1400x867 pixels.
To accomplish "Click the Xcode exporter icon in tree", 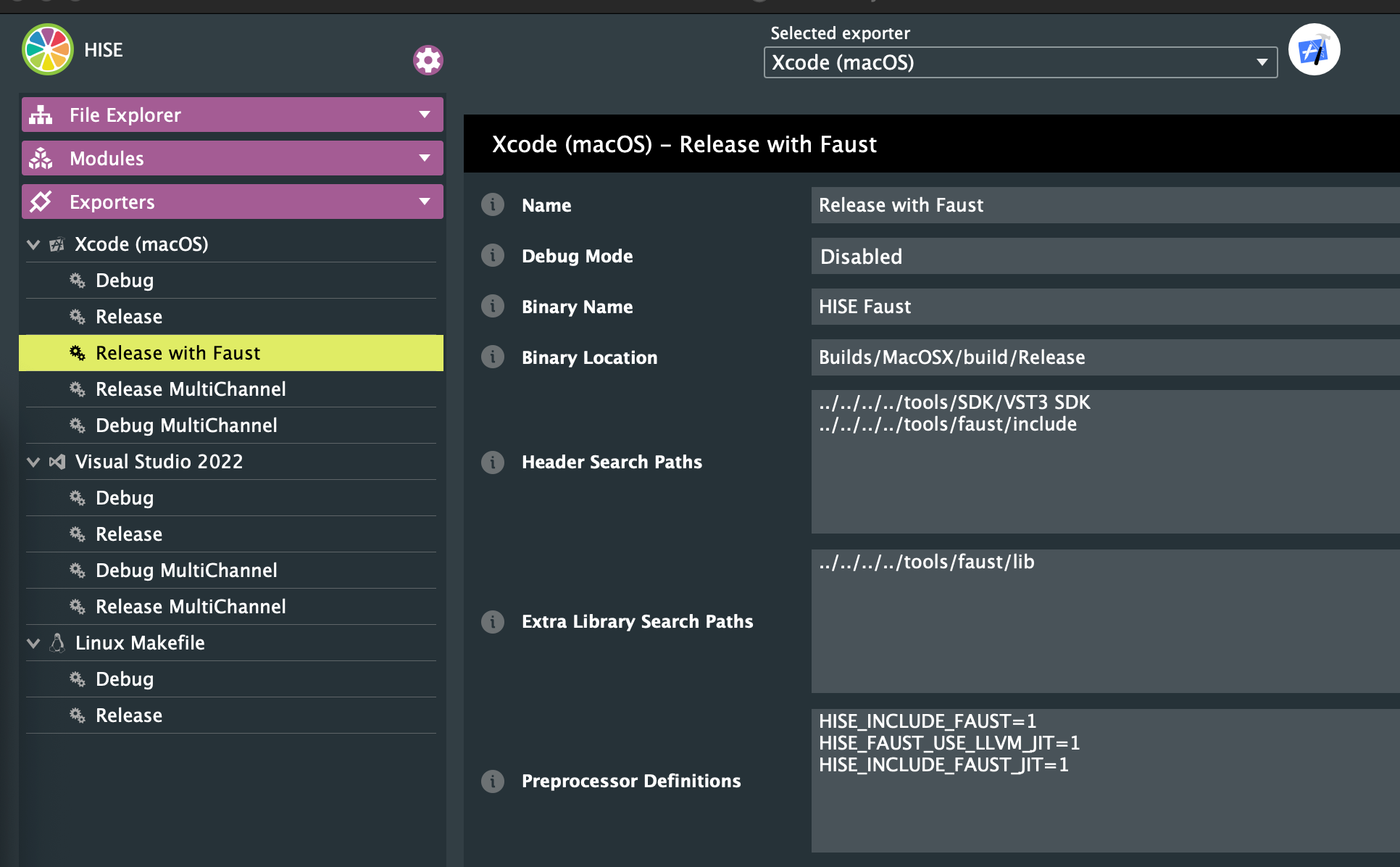I will pyautogui.click(x=57, y=244).
